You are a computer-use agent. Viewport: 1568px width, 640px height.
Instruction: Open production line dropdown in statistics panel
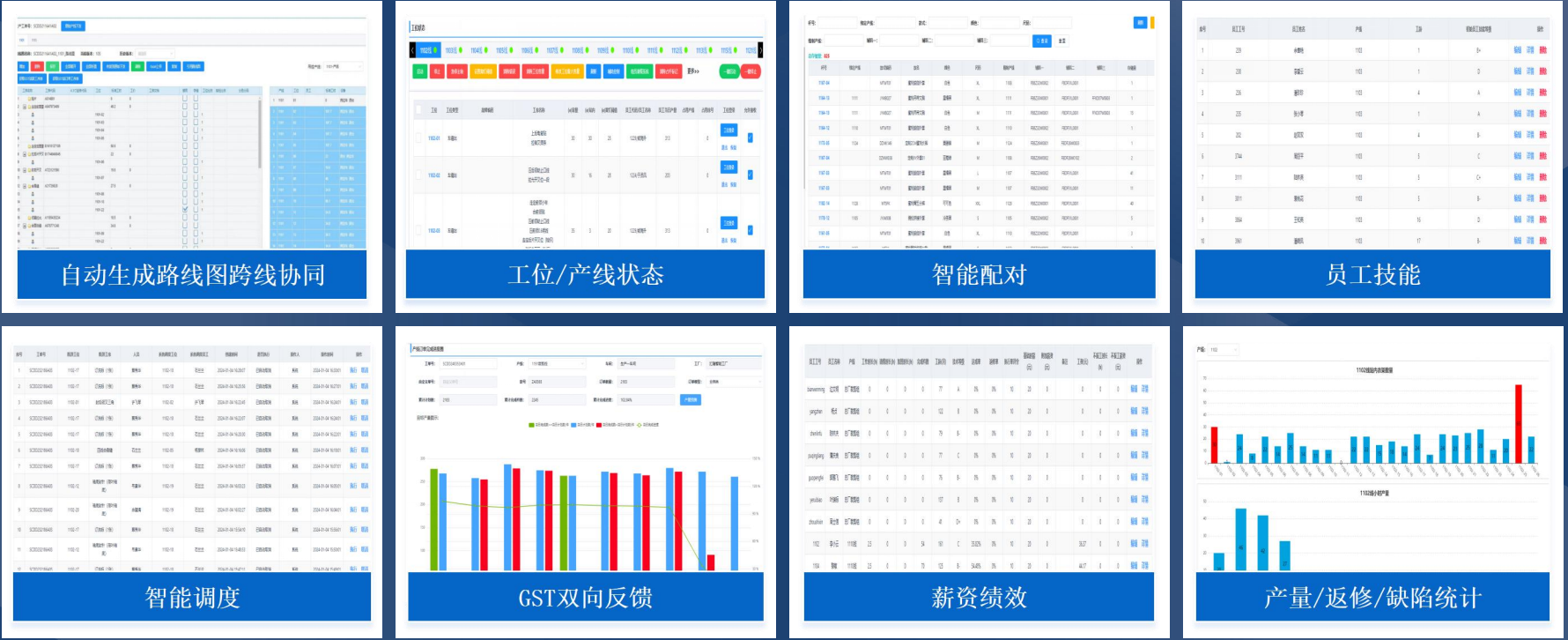(x=1224, y=350)
